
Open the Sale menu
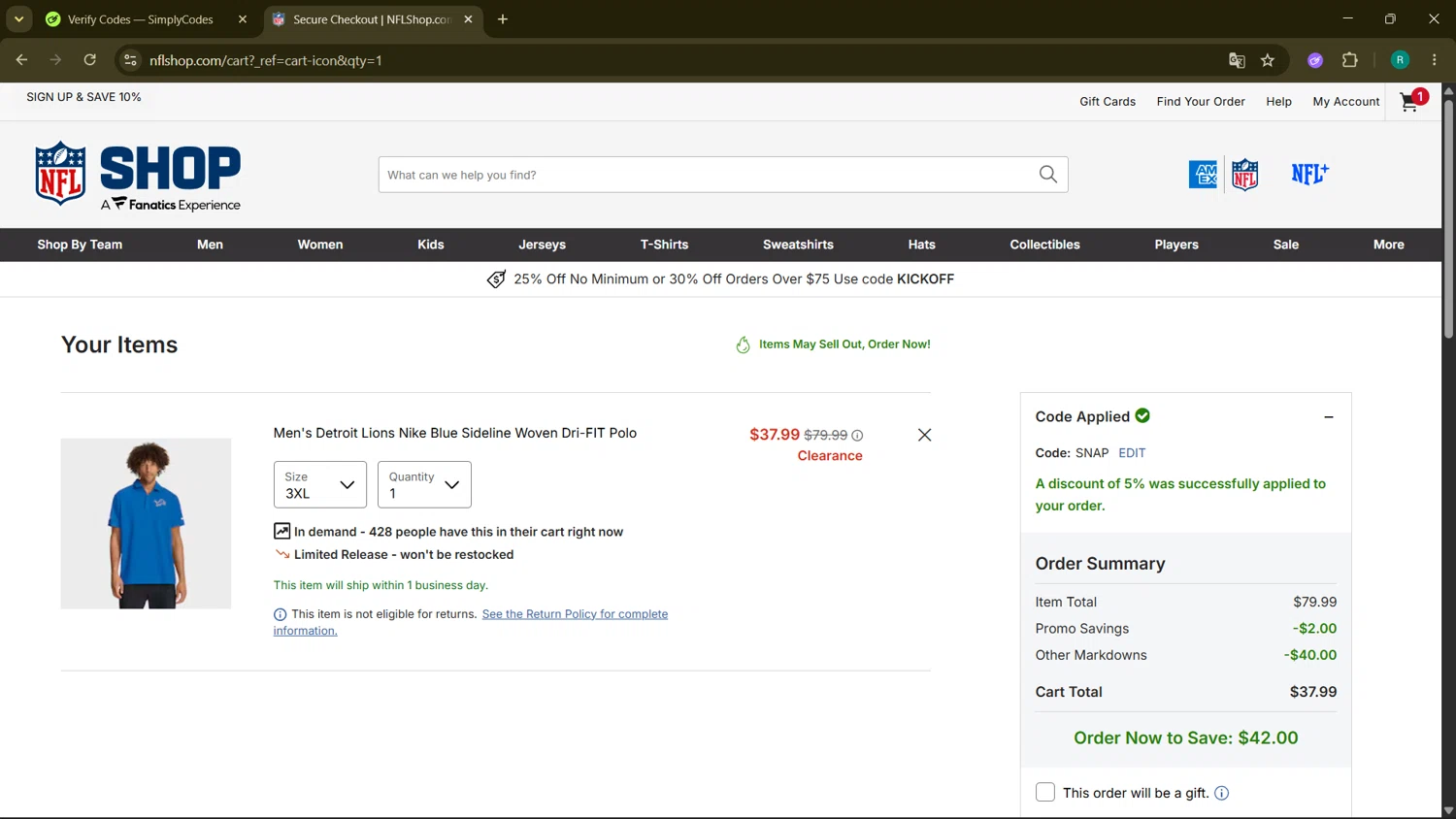coord(1286,245)
